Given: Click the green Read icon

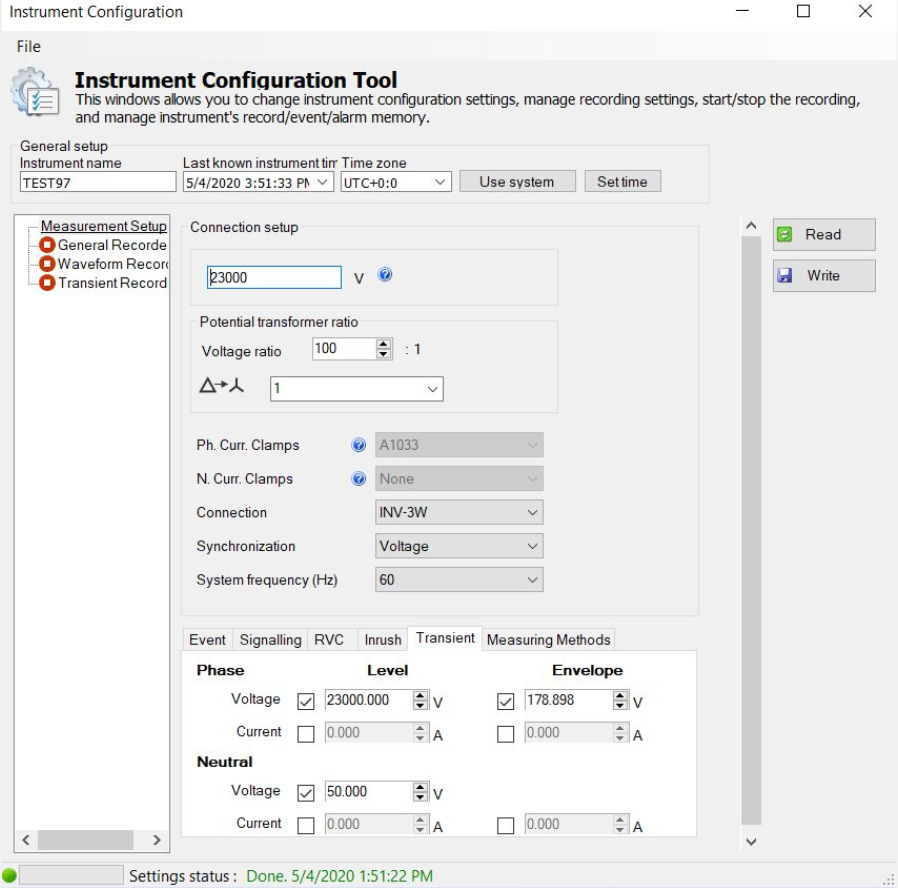Looking at the screenshot, I should tap(786, 234).
